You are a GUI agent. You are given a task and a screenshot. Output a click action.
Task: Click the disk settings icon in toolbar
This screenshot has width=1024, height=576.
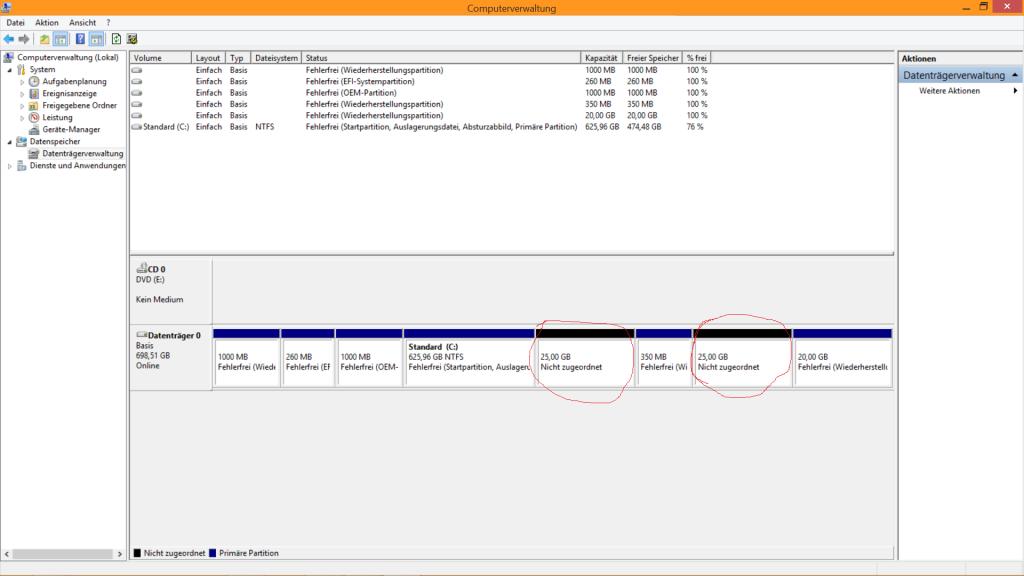[132, 39]
